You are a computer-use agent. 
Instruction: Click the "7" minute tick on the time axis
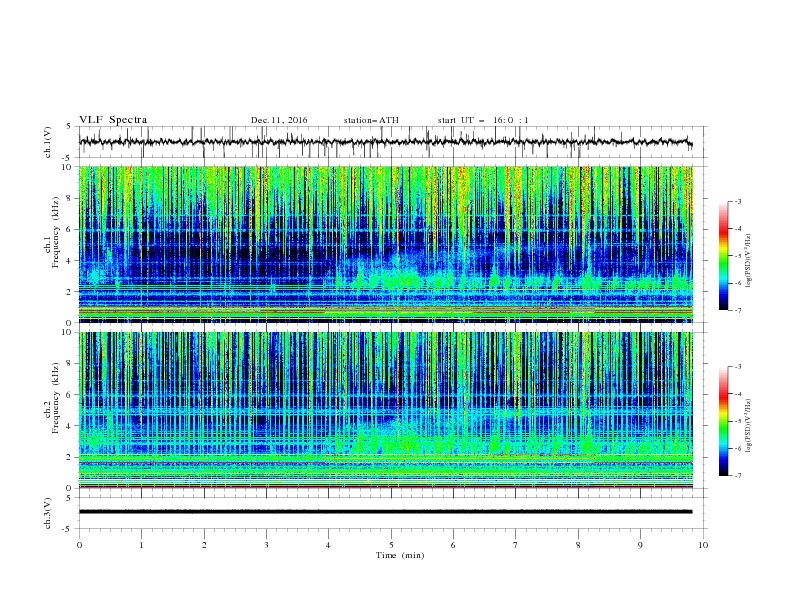click(x=516, y=545)
